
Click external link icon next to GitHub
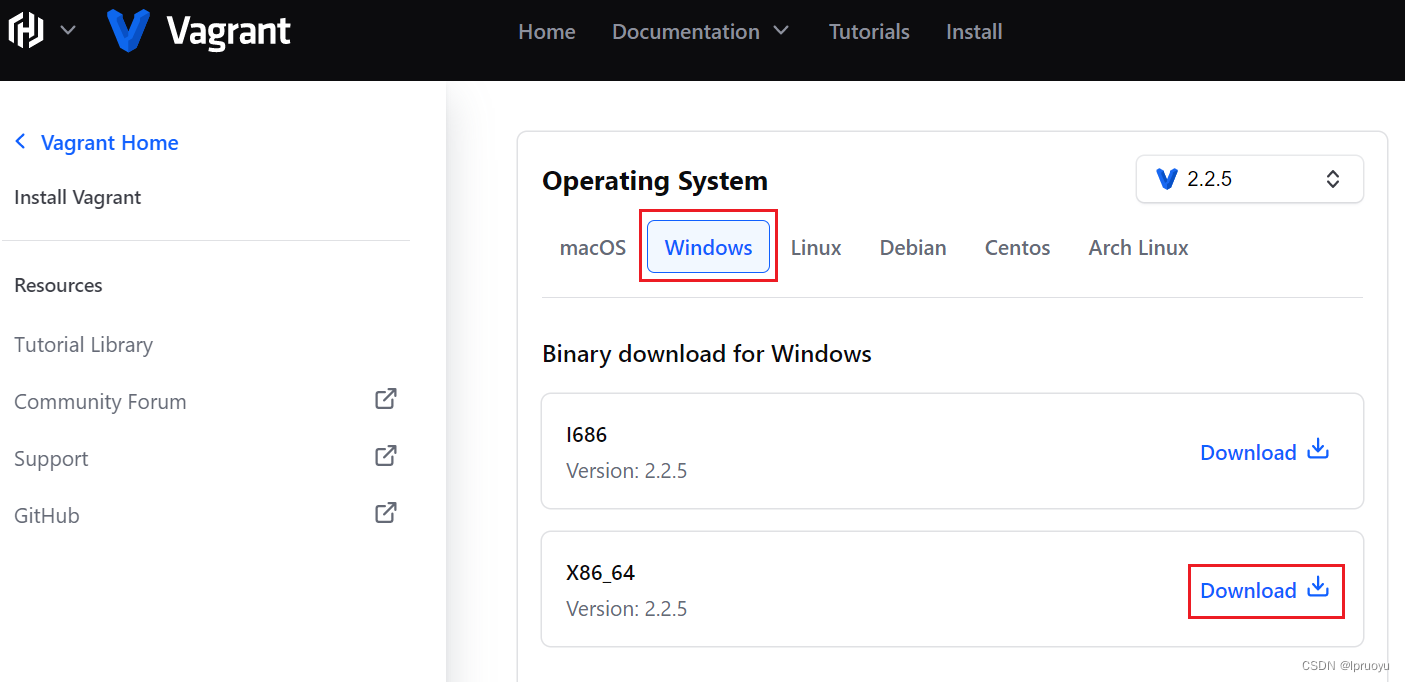(x=386, y=513)
